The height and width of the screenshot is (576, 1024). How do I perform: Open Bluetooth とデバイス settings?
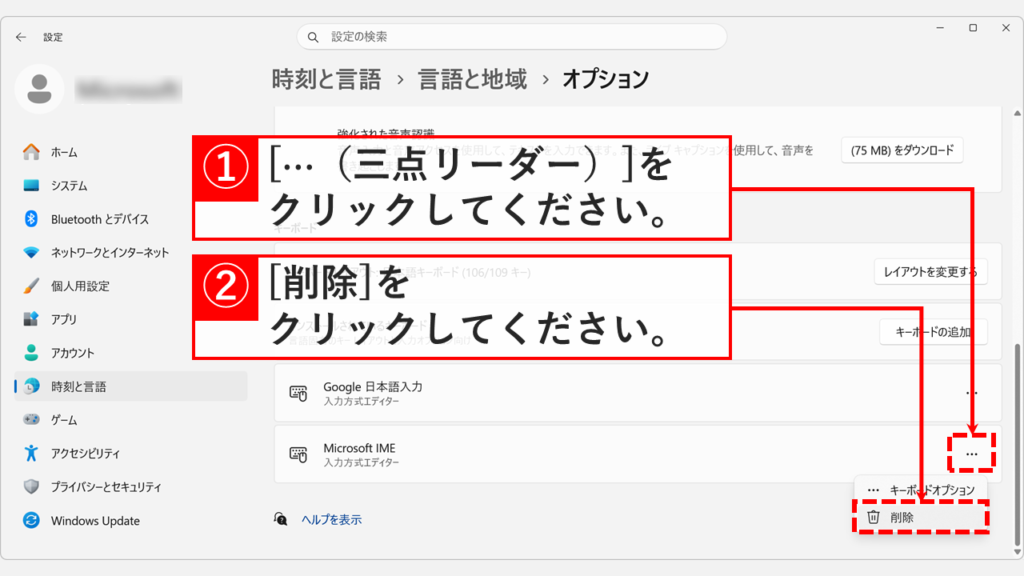[131, 219]
